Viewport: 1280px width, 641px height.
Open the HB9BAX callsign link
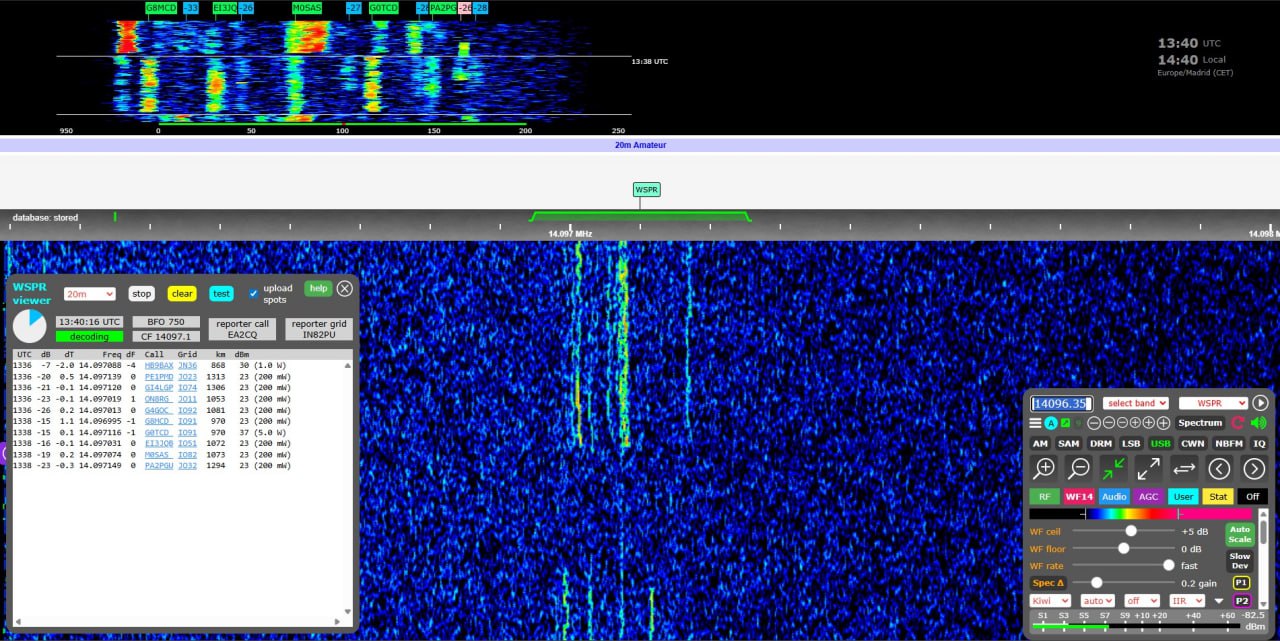[158, 366]
